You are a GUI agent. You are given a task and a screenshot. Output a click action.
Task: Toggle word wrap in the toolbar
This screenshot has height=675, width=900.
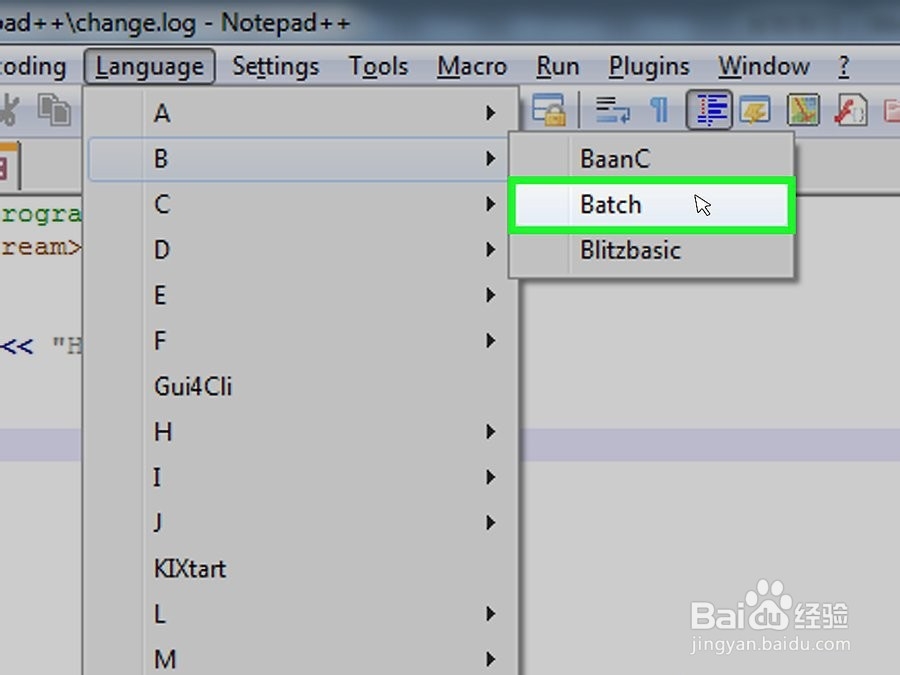tap(610, 110)
